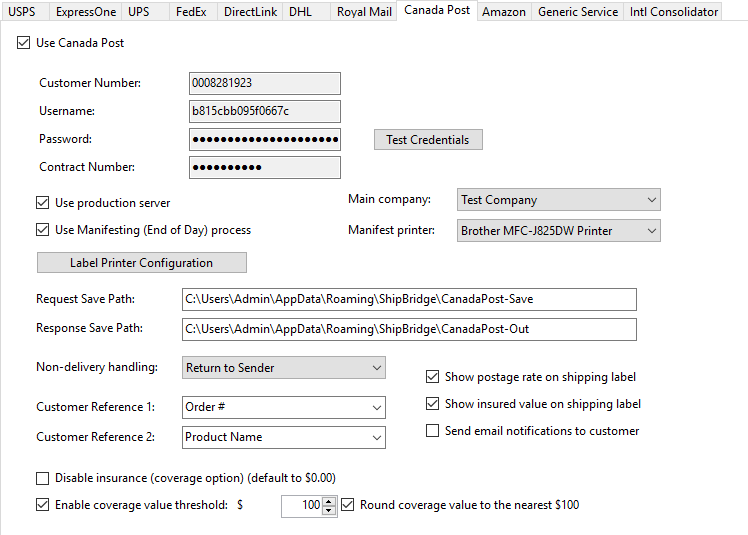Click the Request Save Path field

pyautogui.click(x=409, y=300)
